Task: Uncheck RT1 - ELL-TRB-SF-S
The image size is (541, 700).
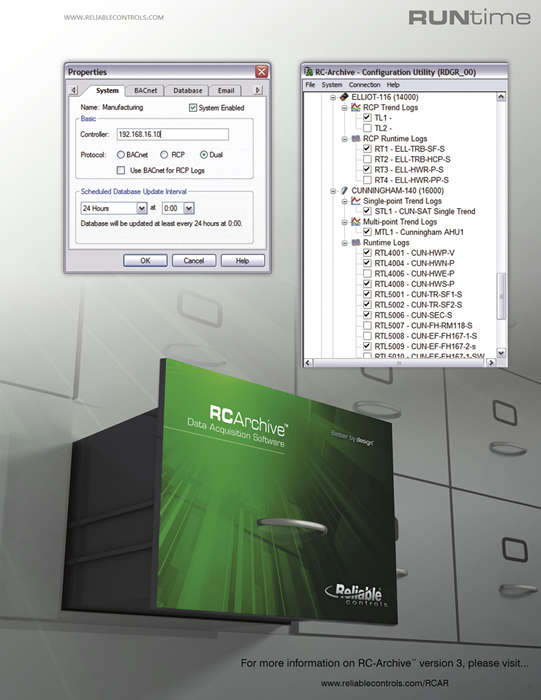Action: 367,149
